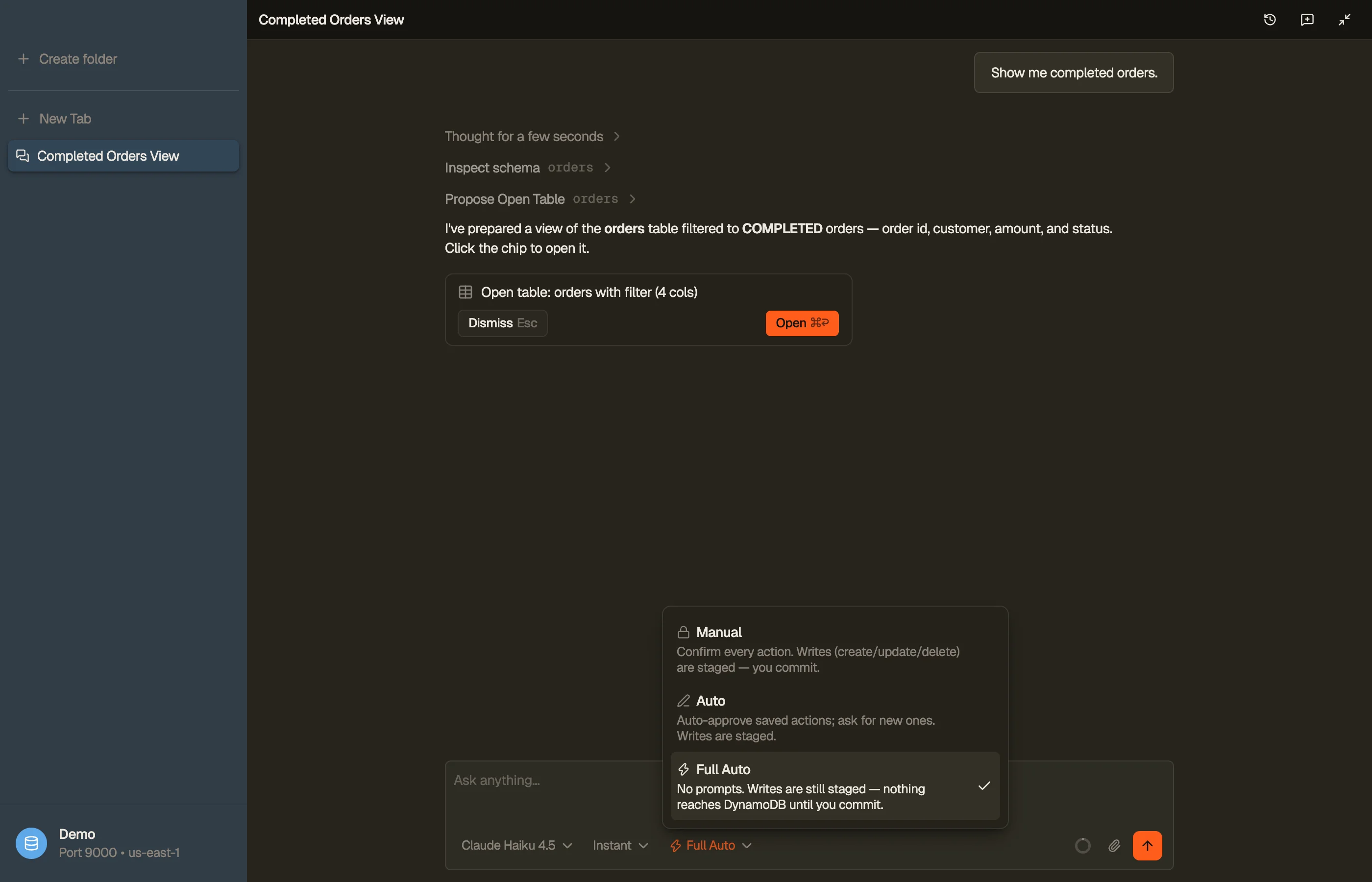Click the 'Open table: orders with filter (4 cols)' title
The image size is (1372, 882).
pyautogui.click(x=588, y=292)
